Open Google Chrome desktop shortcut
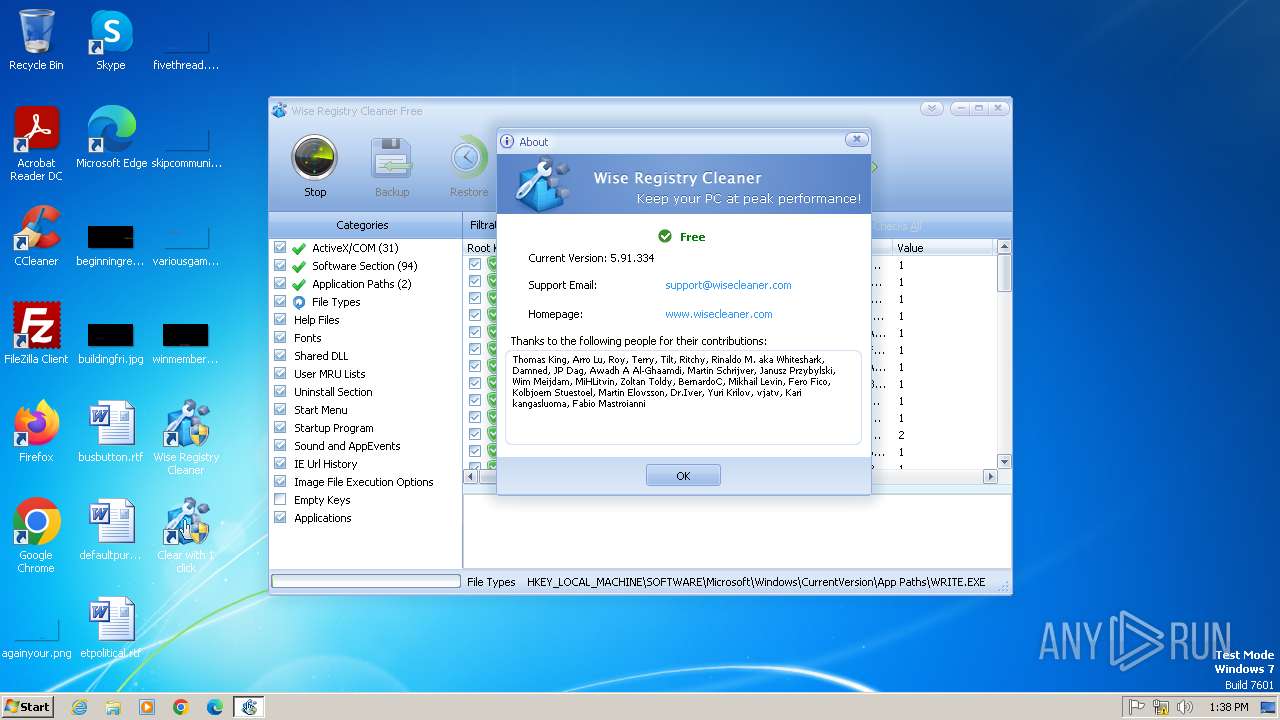 (x=36, y=536)
